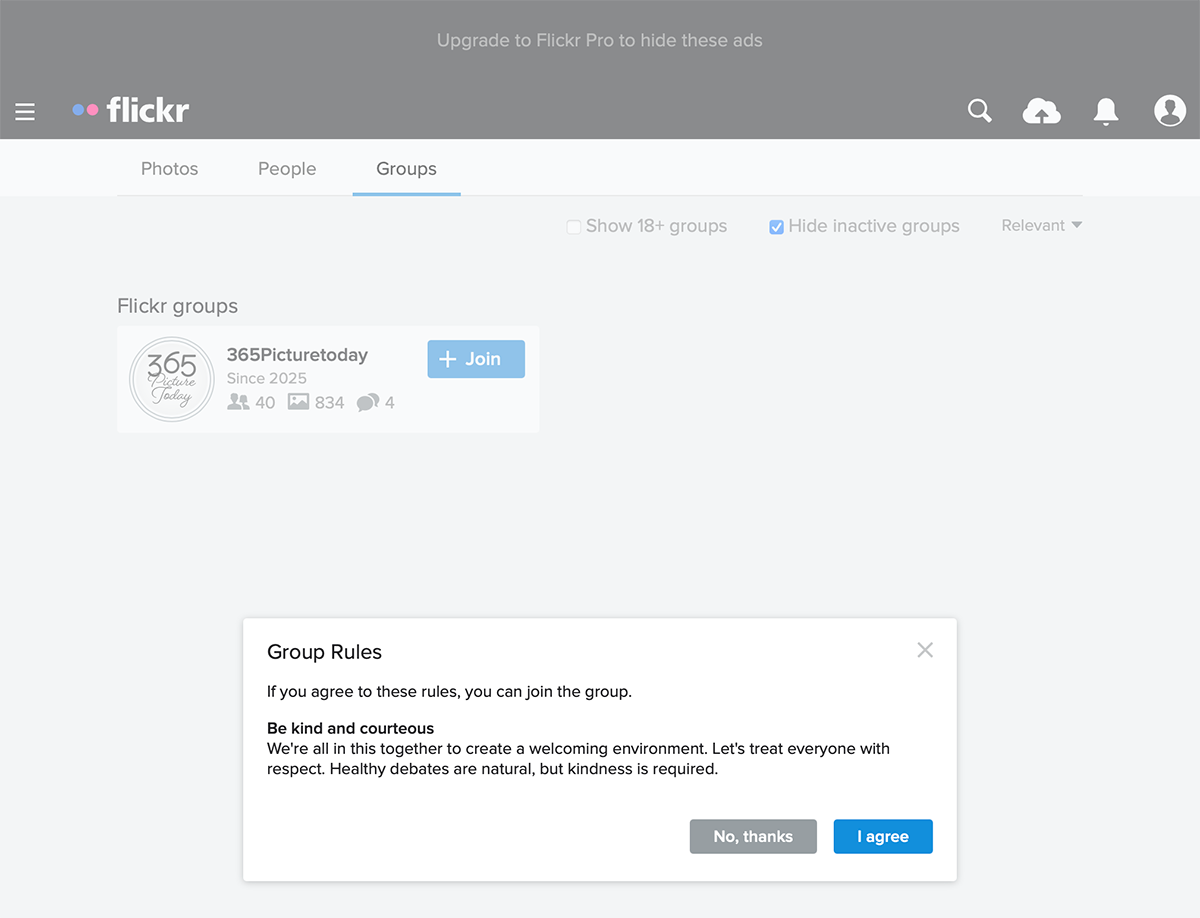The height and width of the screenshot is (918, 1200).
Task: Click the Upgrade to Flickr Pro ad text
Action: point(599,40)
